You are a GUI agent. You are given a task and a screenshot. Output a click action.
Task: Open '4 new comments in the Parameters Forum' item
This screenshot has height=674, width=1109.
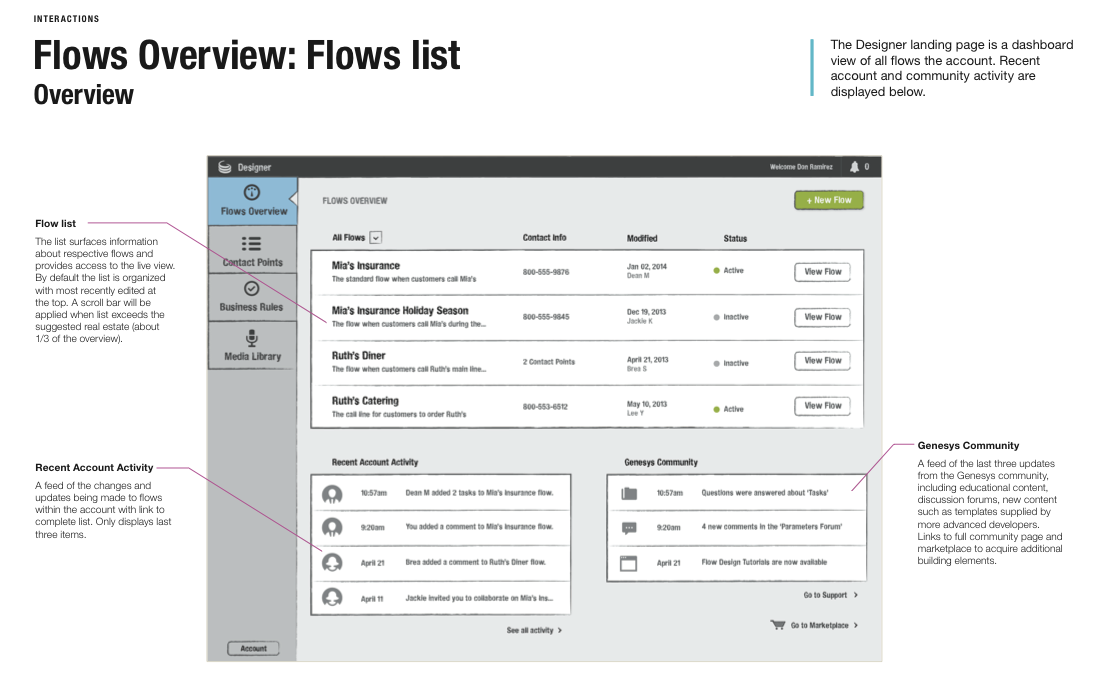[772, 527]
